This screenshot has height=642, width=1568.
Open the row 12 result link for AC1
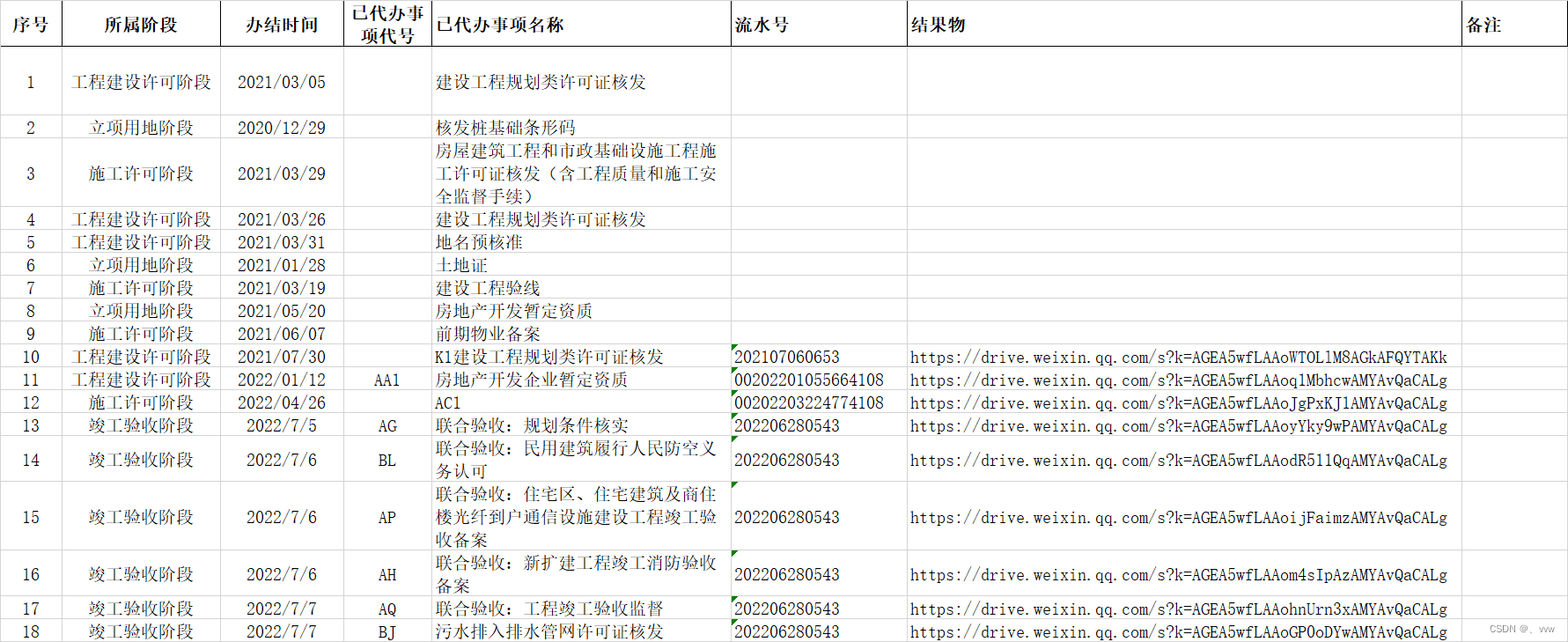click(1178, 402)
